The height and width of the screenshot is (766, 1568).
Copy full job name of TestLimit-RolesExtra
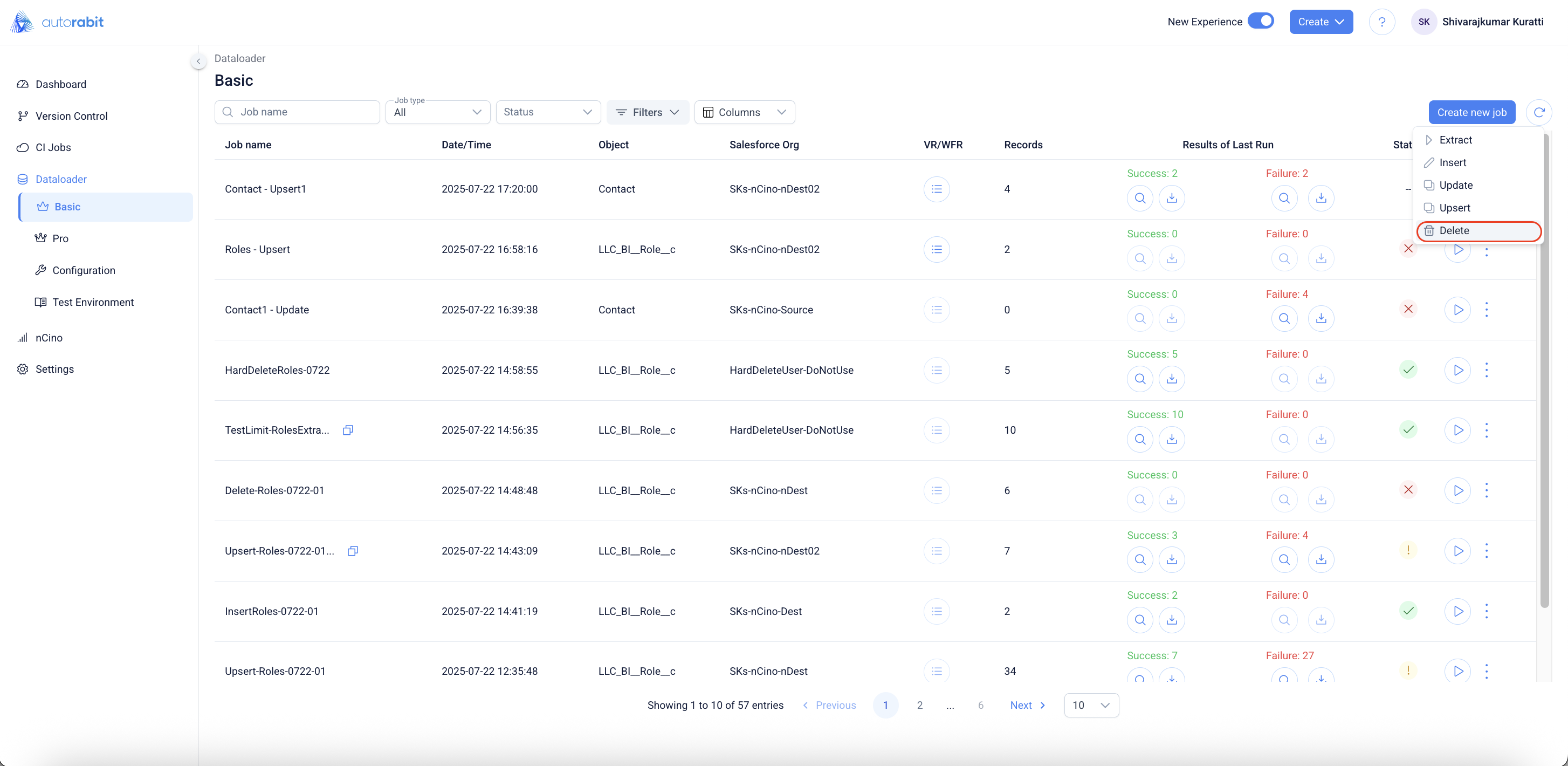tap(348, 430)
